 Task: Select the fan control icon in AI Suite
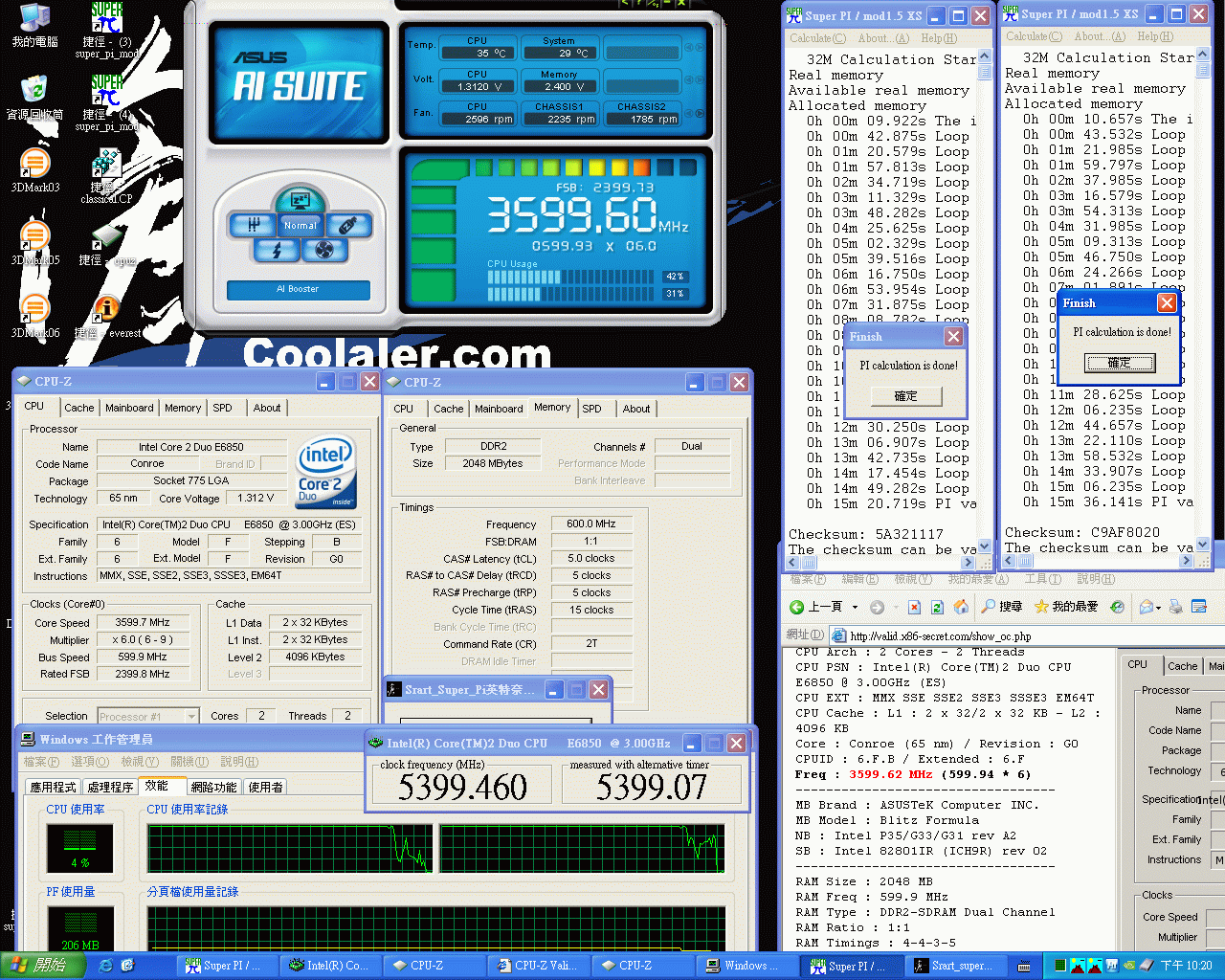point(324,250)
